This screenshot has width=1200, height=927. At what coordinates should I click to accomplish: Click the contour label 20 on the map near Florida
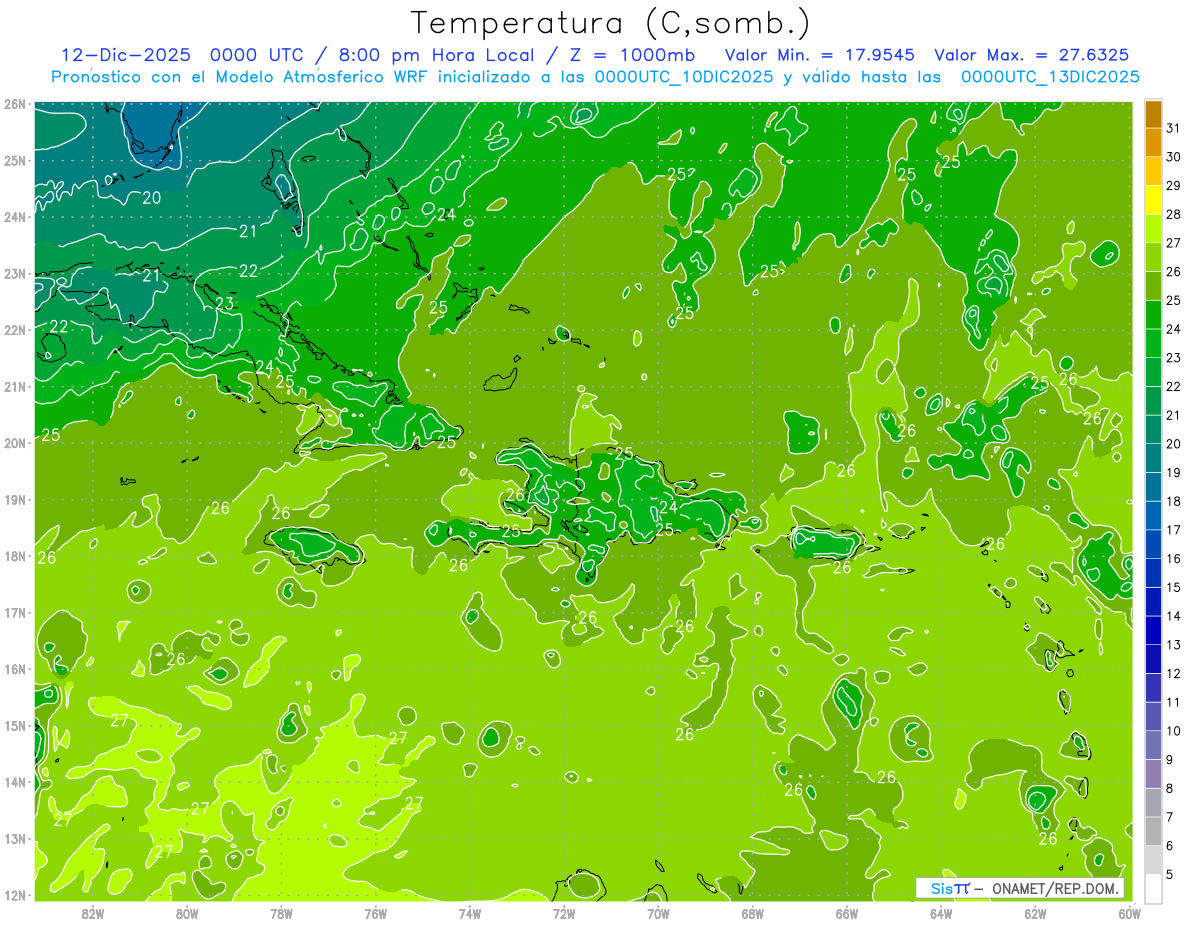click(151, 198)
